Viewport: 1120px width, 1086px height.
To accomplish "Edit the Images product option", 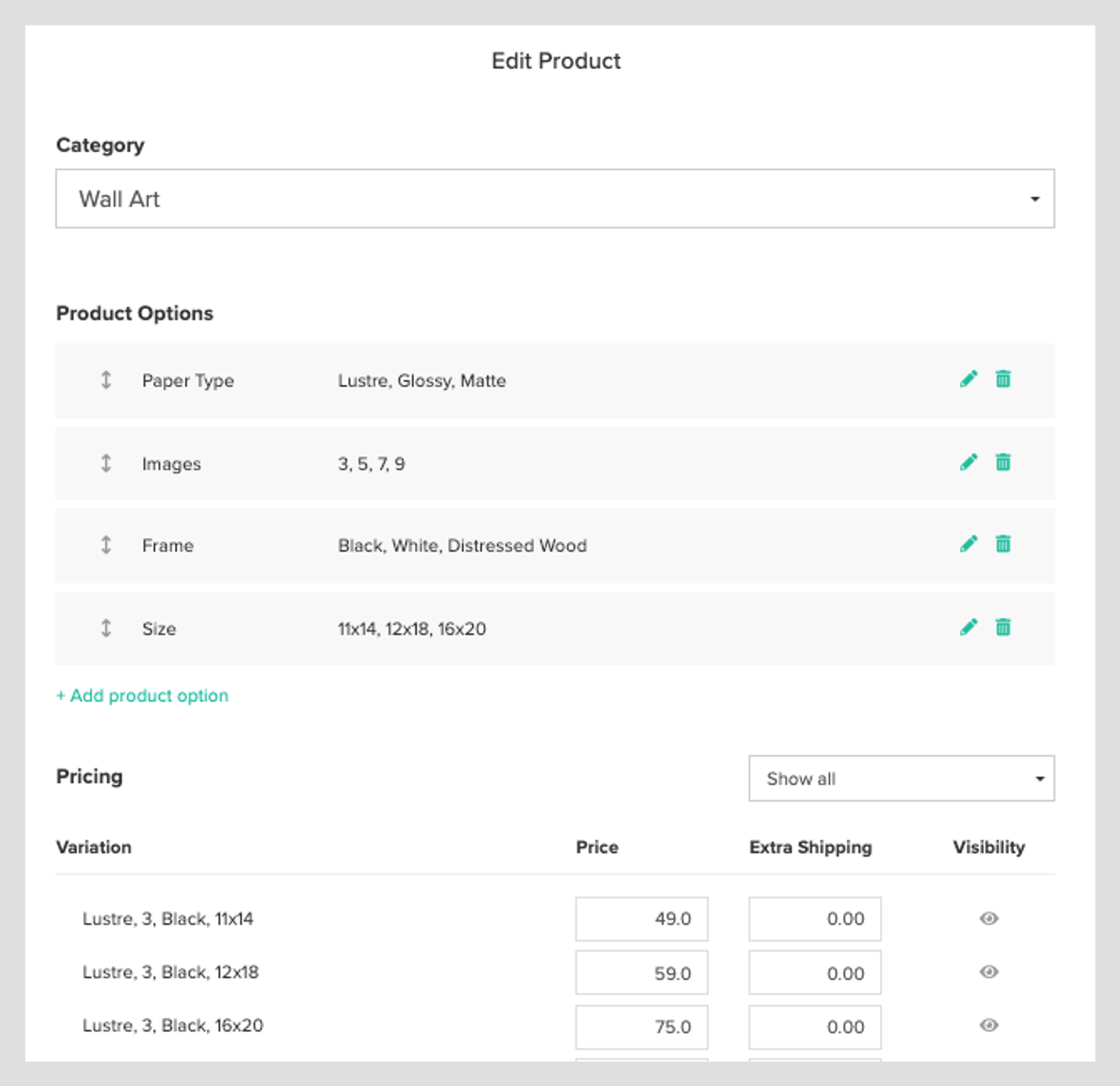I will 970,462.
